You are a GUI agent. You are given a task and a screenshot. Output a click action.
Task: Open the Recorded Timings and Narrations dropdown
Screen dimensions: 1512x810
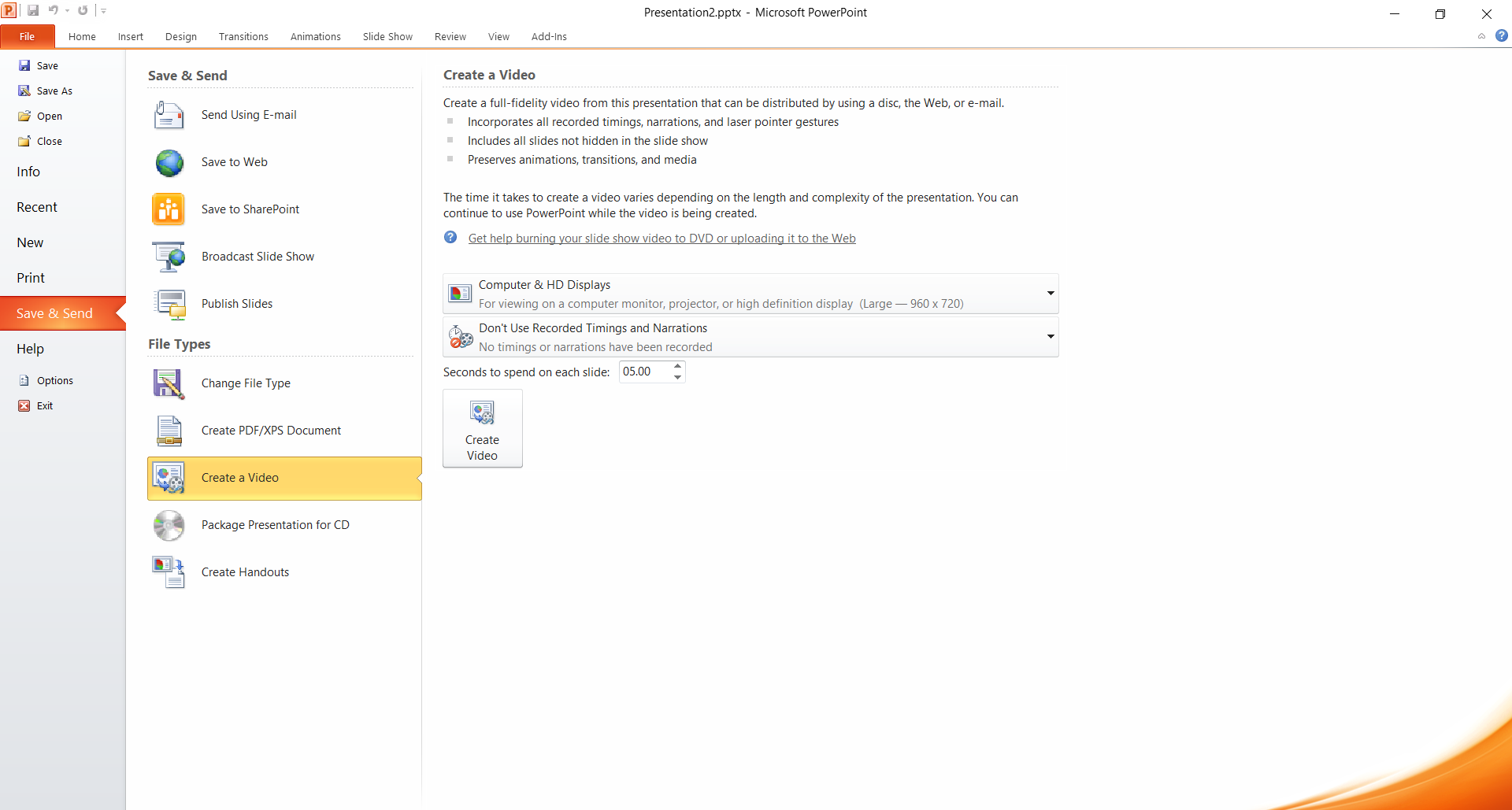tap(1050, 337)
